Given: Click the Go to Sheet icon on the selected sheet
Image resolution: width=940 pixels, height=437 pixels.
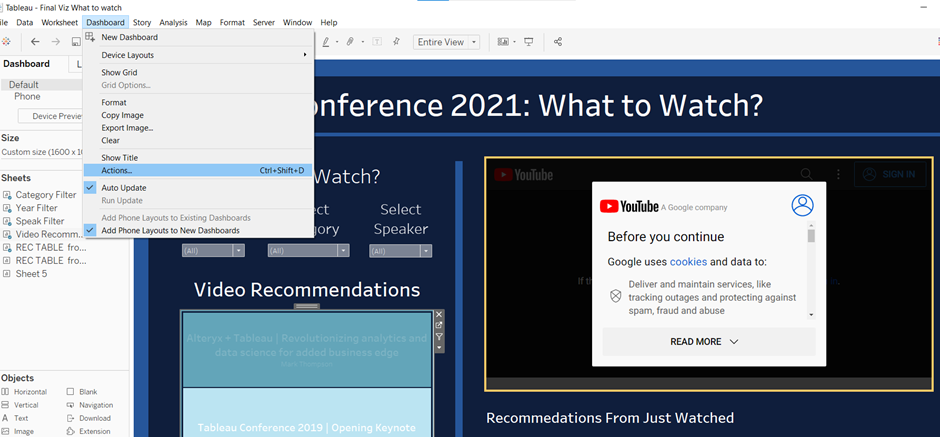Looking at the screenshot, I should (x=438, y=325).
